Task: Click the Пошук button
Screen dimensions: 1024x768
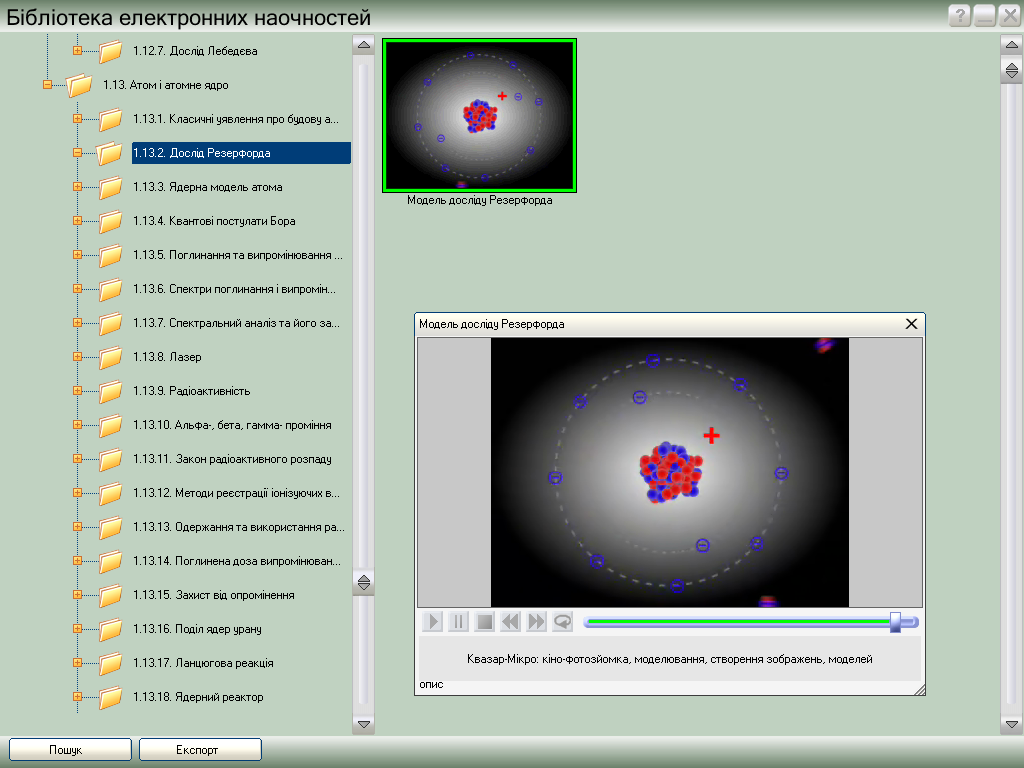Action: pyautogui.click(x=70, y=750)
